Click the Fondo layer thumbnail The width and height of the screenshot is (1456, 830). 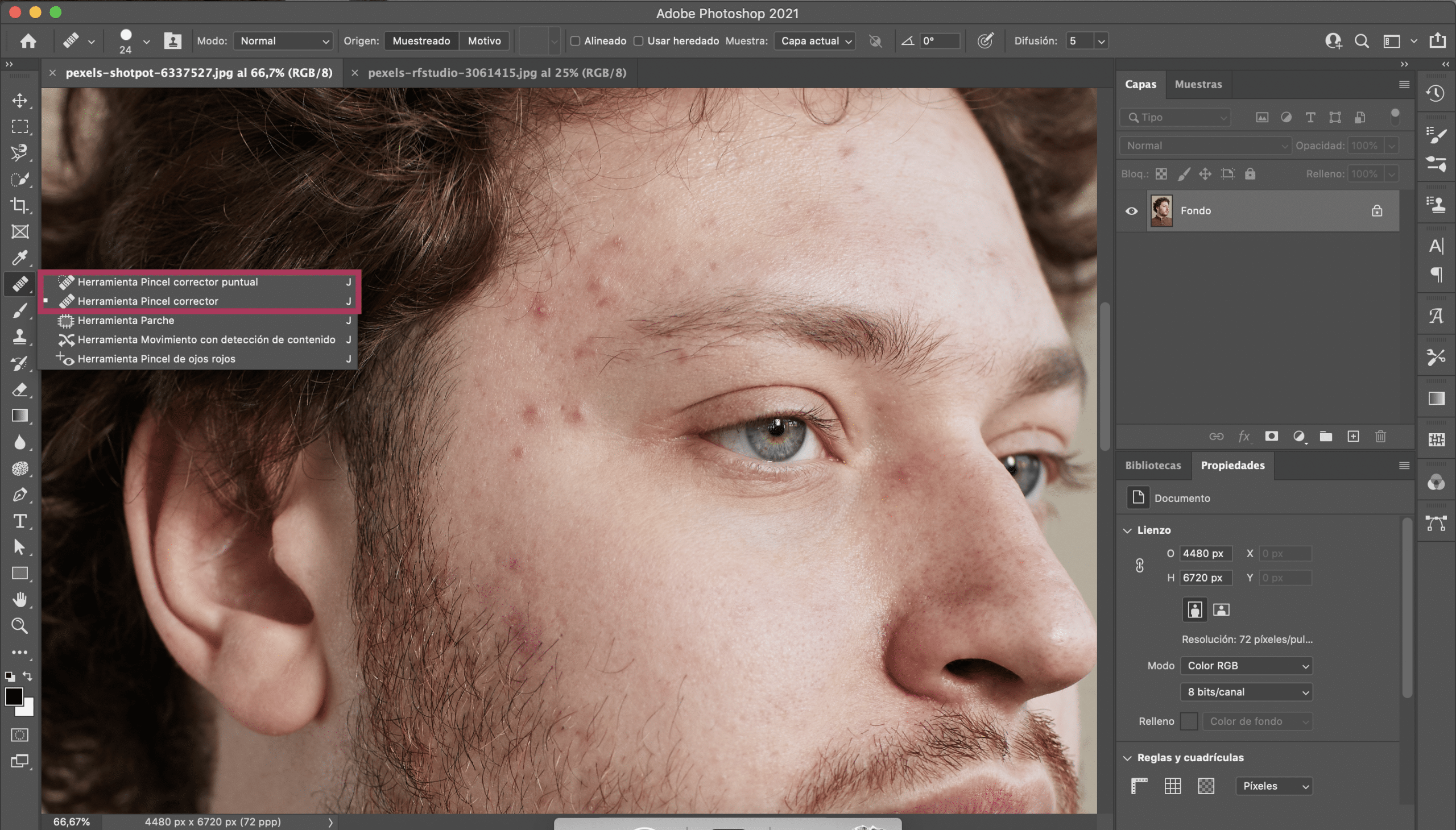click(x=1162, y=210)
